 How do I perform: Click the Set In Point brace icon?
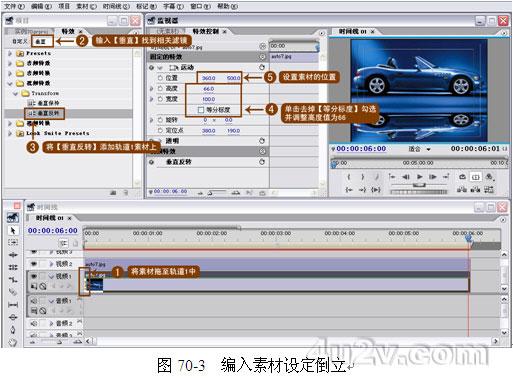click(x=349, y=177)
